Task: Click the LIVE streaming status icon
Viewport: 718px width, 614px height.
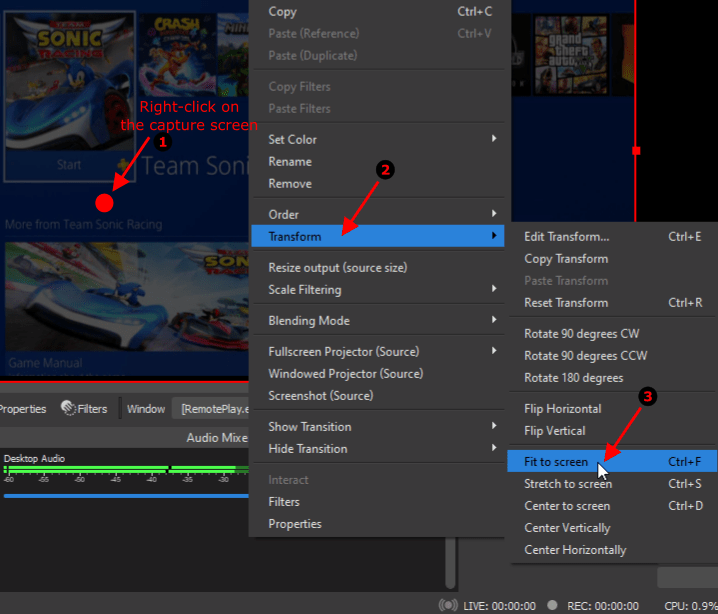Action: 447,605
